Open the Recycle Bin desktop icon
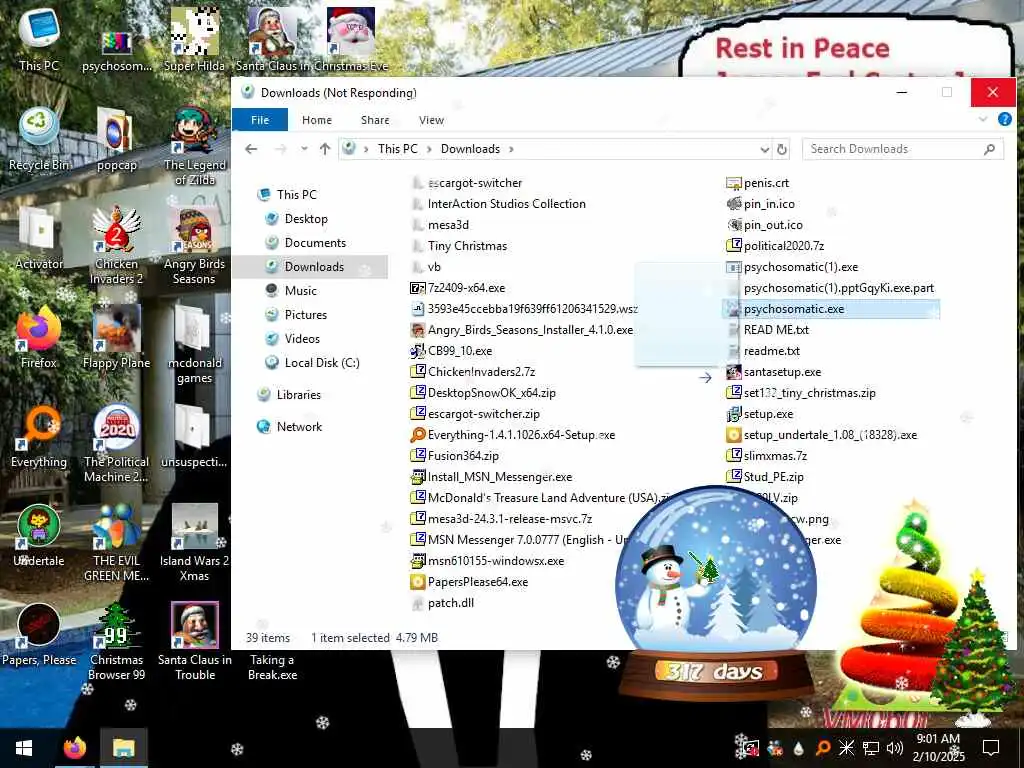The height and width of the screenshot is (768, 1024). pyautogui.click(x=39, y=139)
